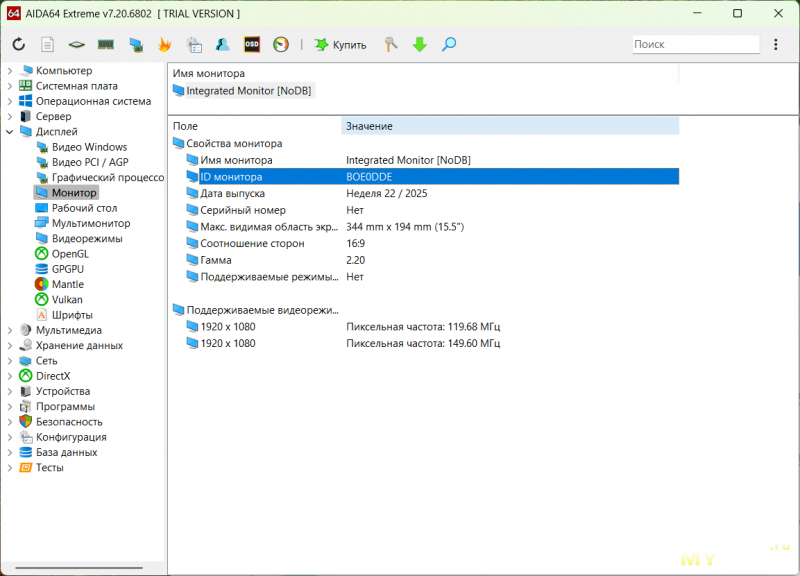
Task: Click the gauge benchmark icon in toolbar
Action: [x=281, y=45]
